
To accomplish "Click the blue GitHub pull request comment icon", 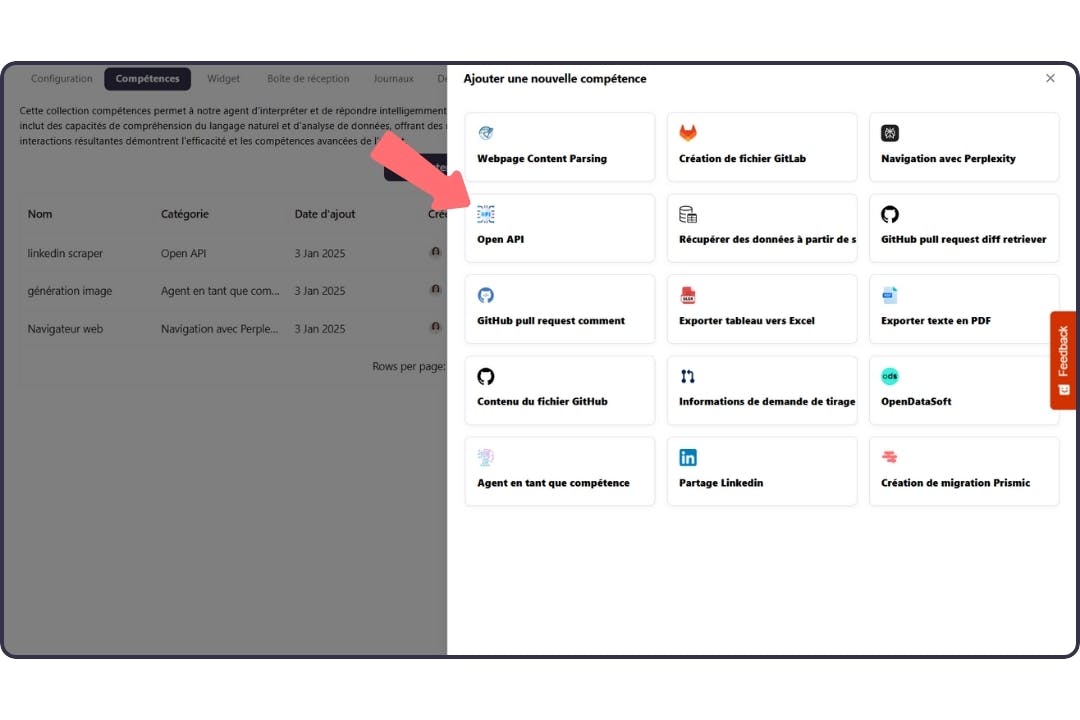I will [486, 295].
